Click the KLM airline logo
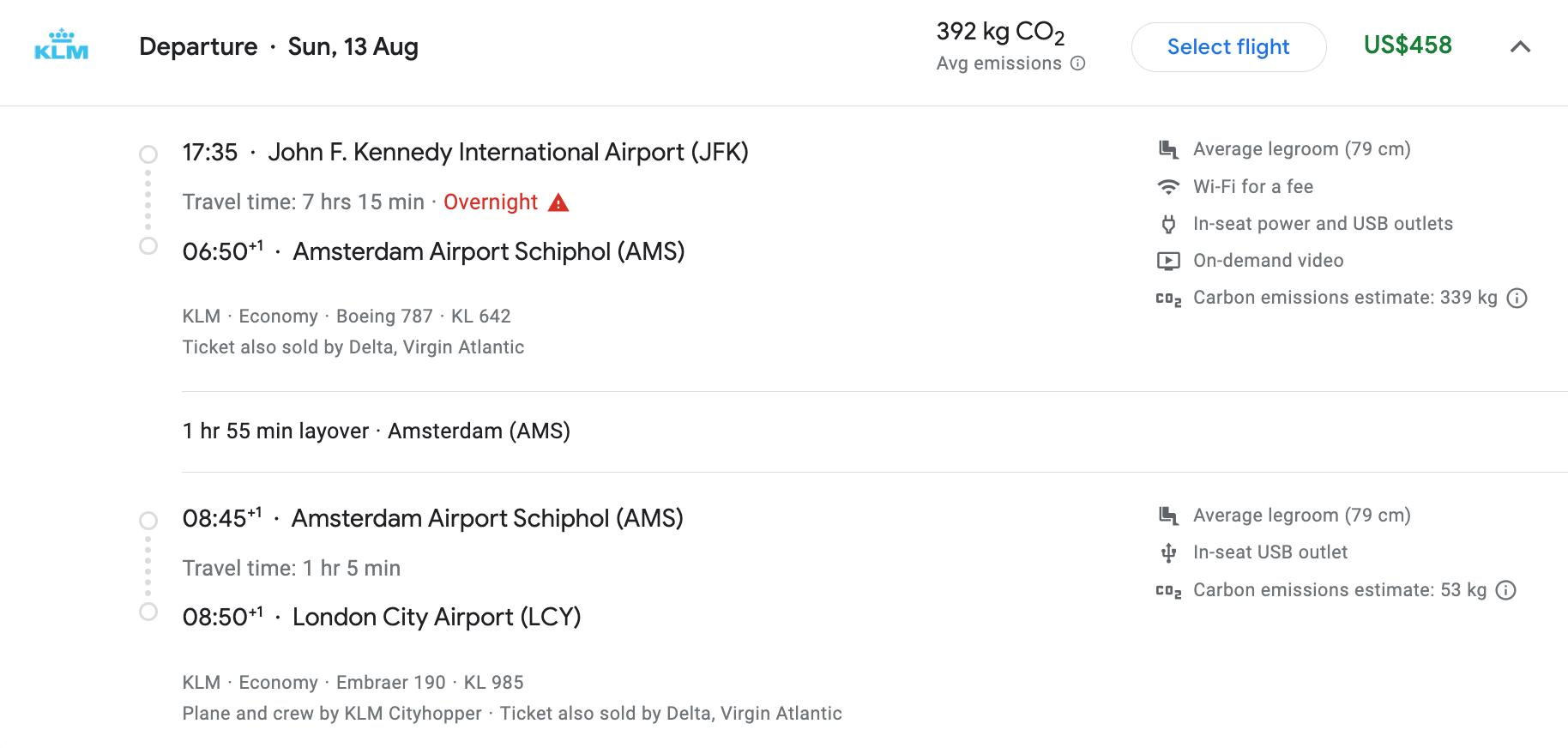Screen dimensions: 1568x748 point(61,45)
